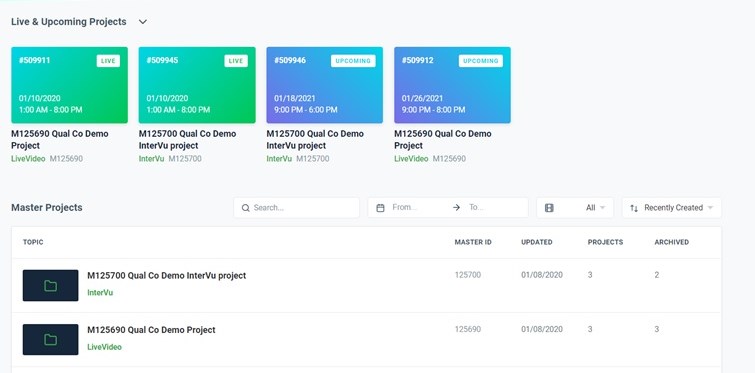
Task: Click the UPDATED column header
Action: pos(537,242)
